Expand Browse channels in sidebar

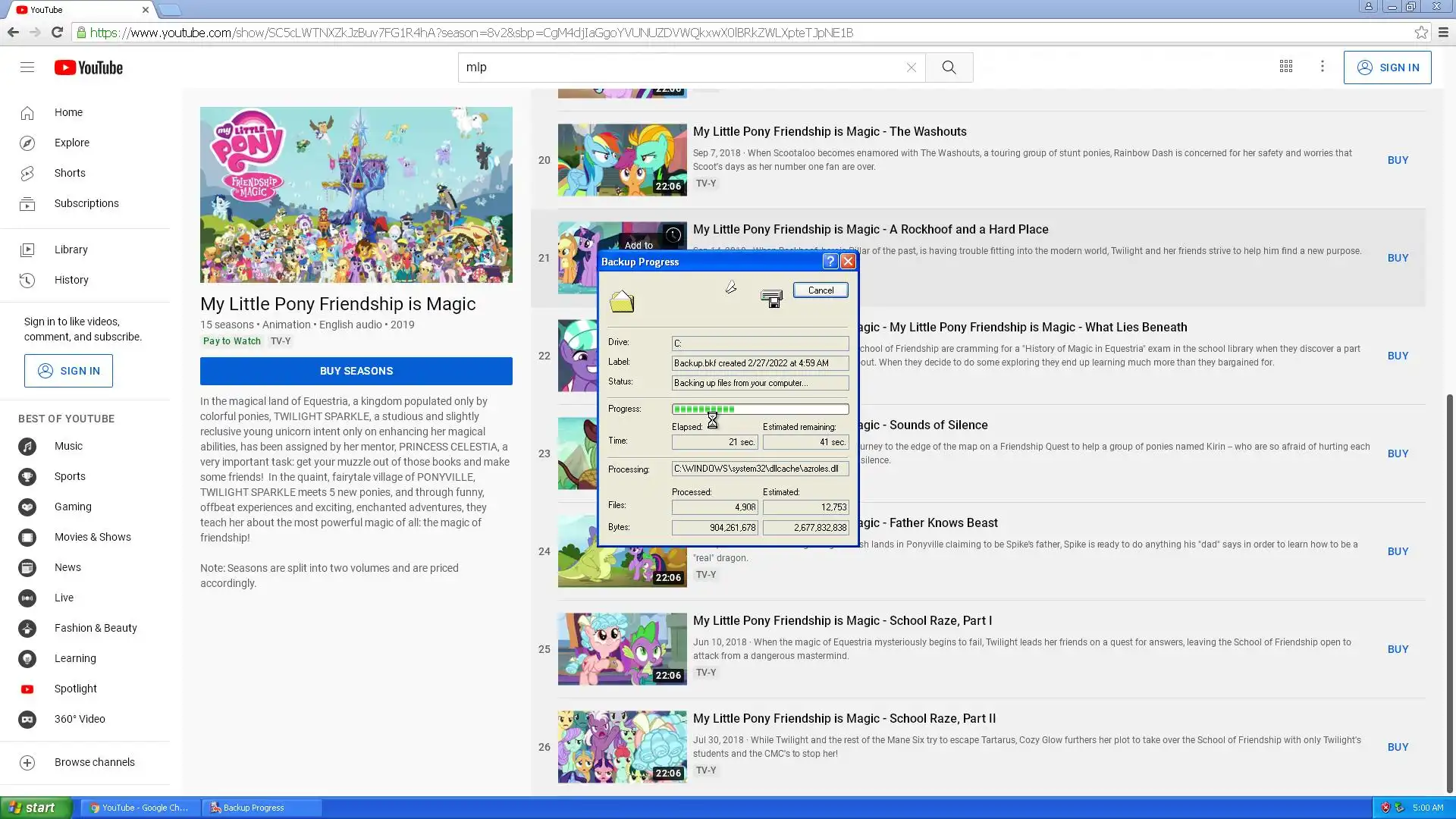point(94,762)
